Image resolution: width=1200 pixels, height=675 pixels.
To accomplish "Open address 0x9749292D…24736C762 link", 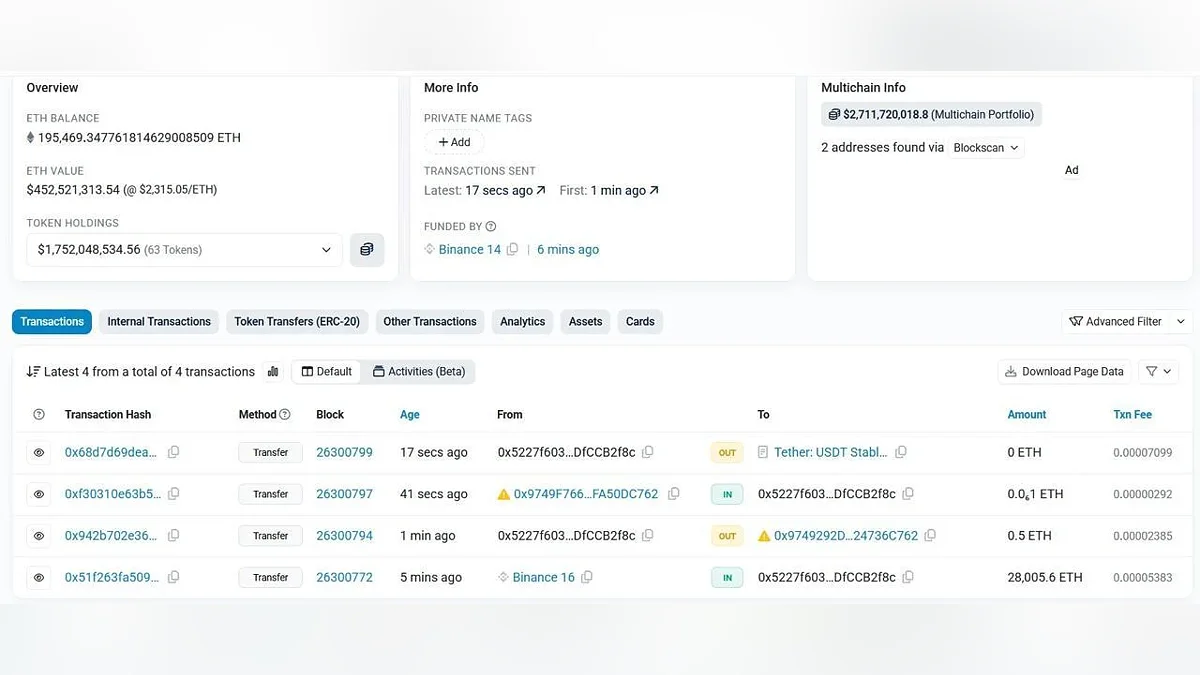I will point(846,536).
